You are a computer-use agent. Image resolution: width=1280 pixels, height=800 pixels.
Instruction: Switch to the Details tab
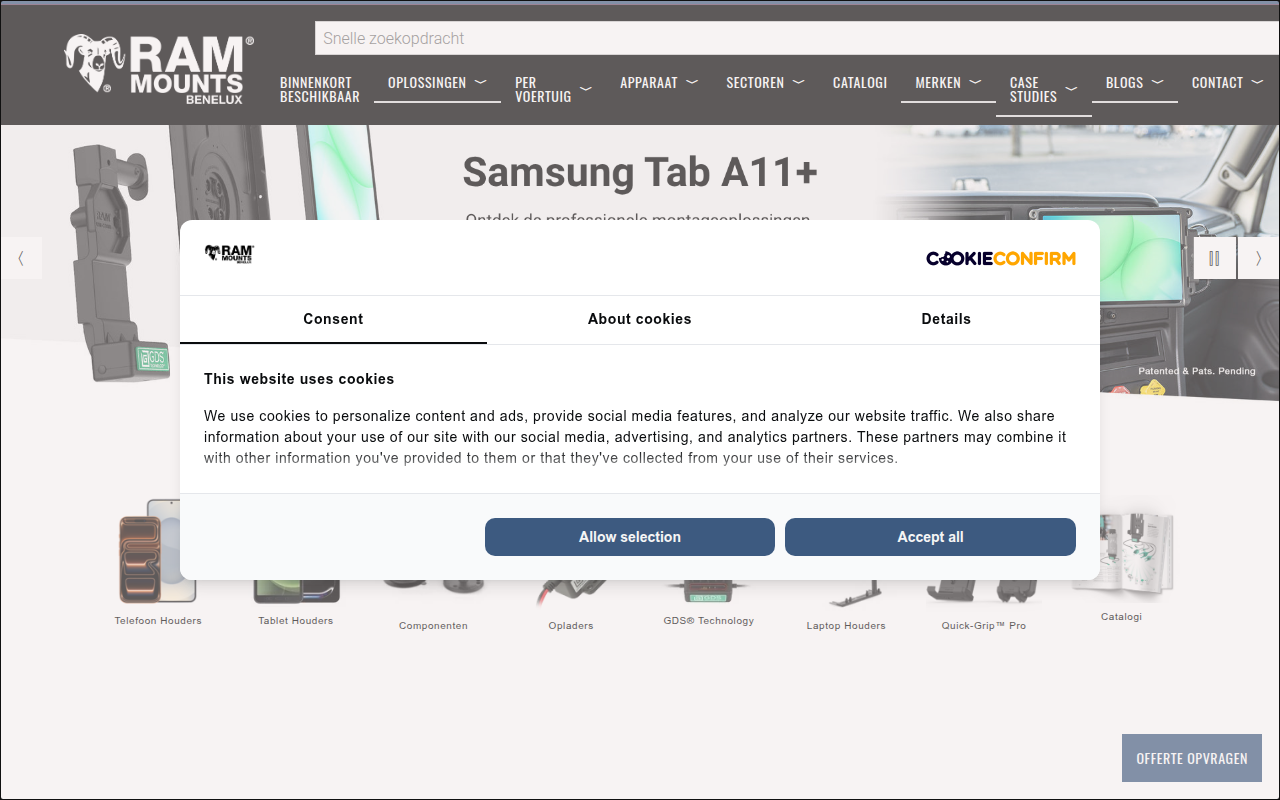946,319
